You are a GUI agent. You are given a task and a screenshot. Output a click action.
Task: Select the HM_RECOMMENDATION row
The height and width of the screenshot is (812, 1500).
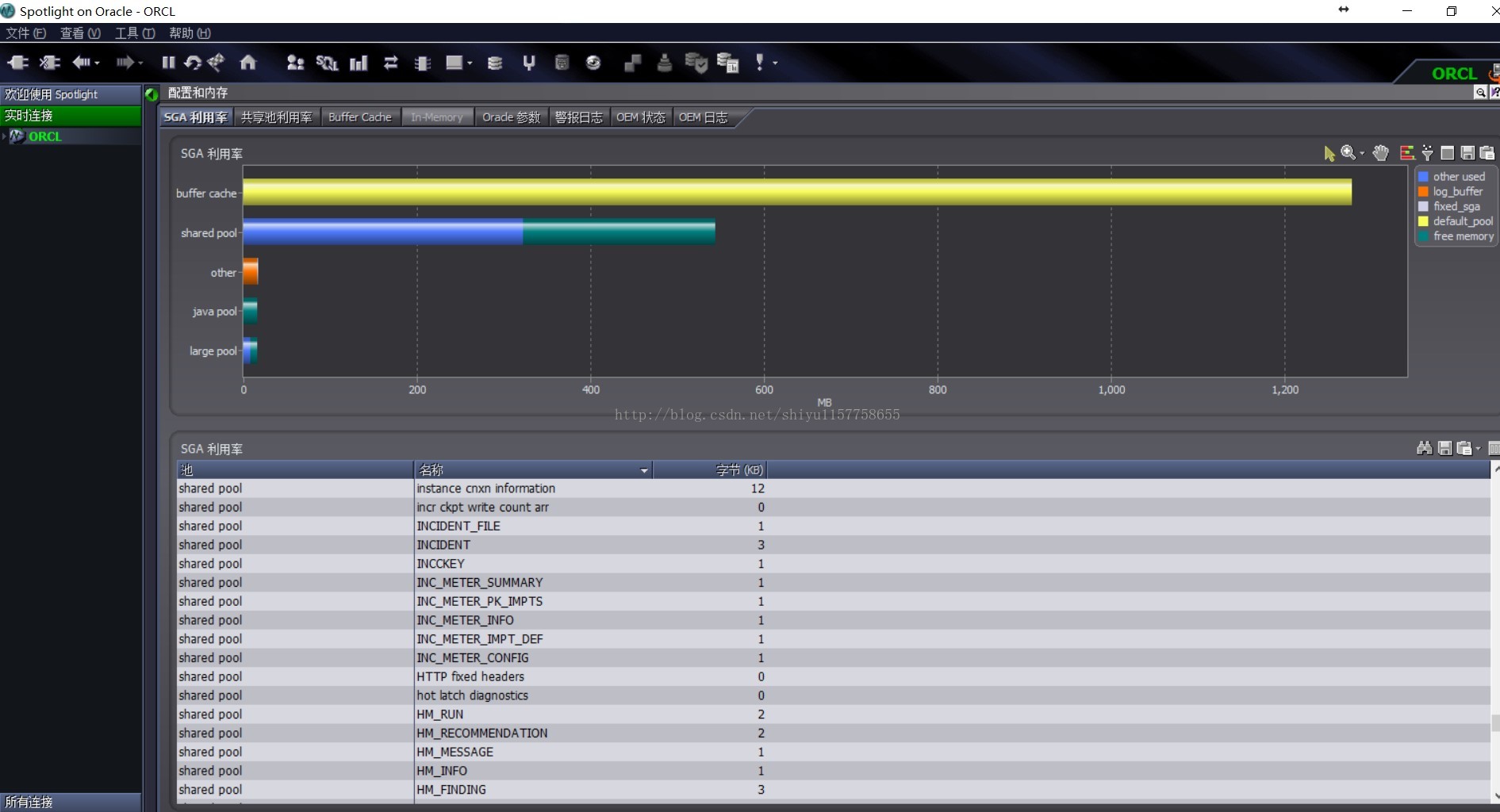[x=833, y=733]
